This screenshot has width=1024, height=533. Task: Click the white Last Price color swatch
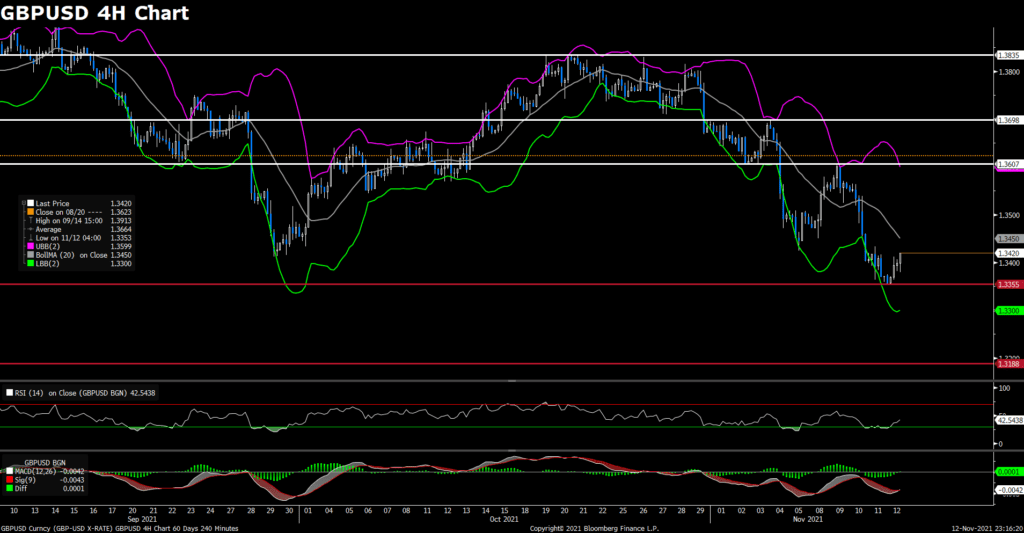pyautogui.click(x=30, y=204)
